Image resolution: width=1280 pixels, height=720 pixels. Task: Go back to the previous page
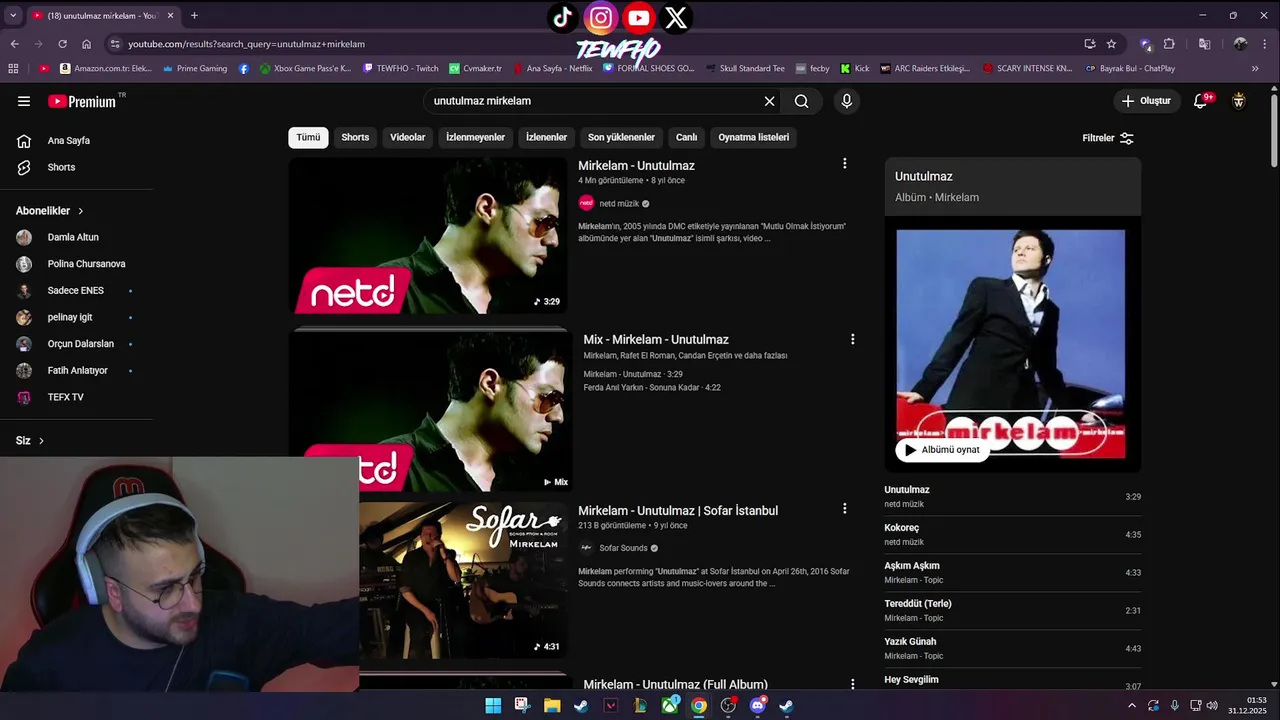[x=14, y=44]
